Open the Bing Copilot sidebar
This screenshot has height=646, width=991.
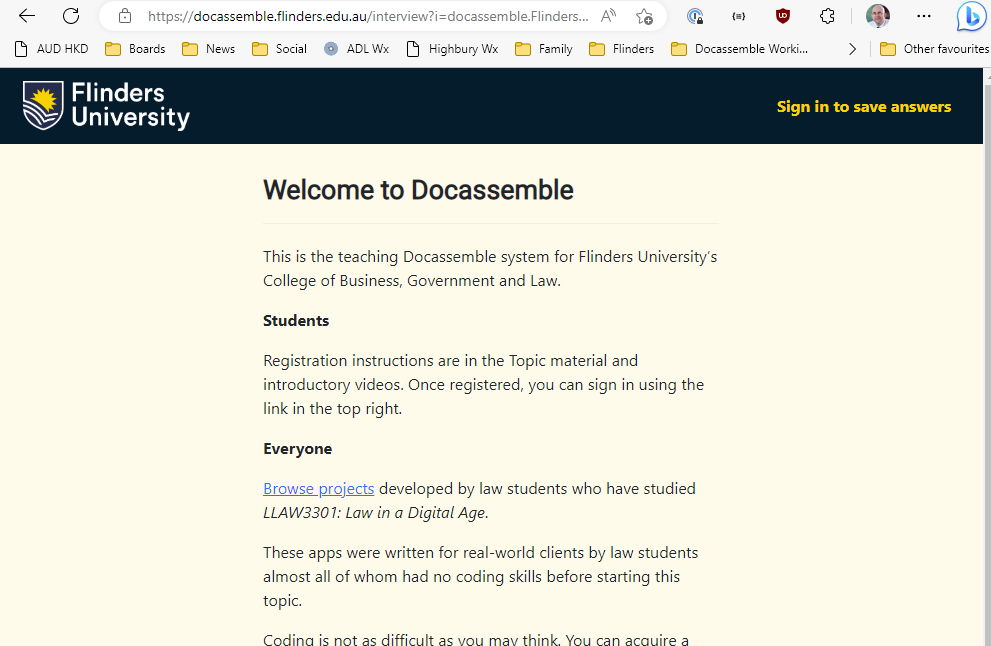970,16
